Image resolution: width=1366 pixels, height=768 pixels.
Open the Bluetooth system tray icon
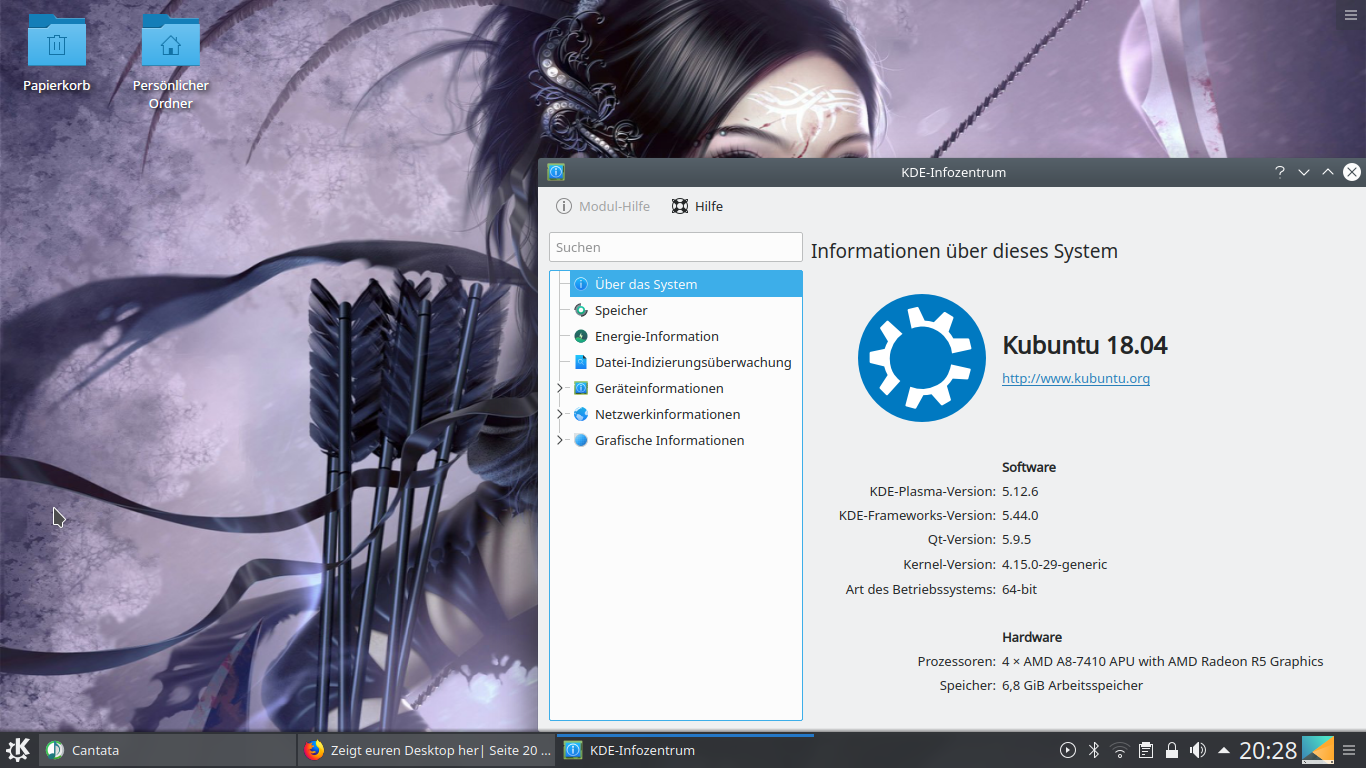[1095, 749]
